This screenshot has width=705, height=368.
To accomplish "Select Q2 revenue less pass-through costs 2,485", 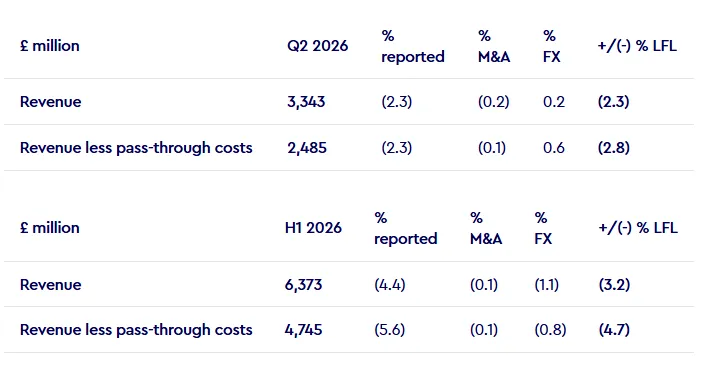I will pos(307,148).
